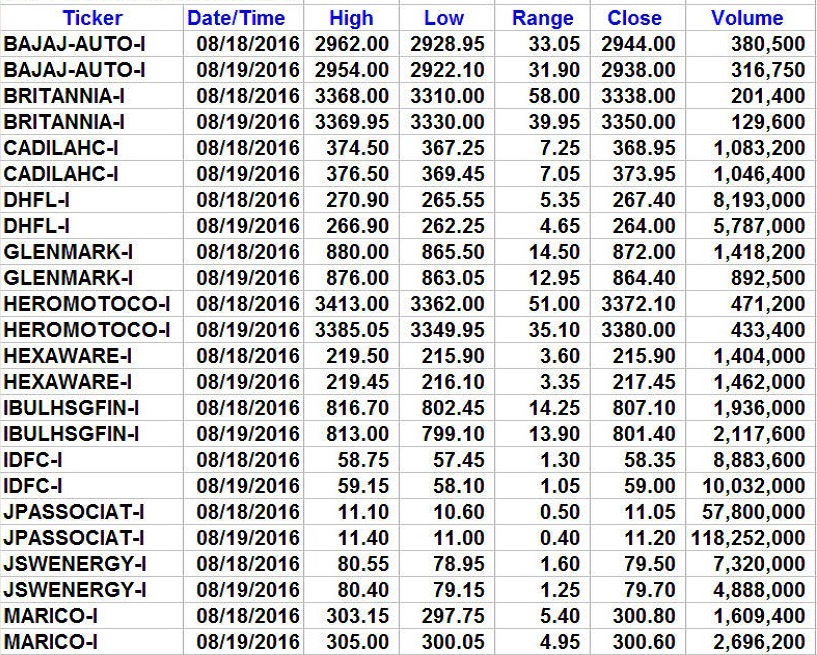
Task: Click the IBULHSGFIN-I close value 801.40
Action: click(644, 434)
